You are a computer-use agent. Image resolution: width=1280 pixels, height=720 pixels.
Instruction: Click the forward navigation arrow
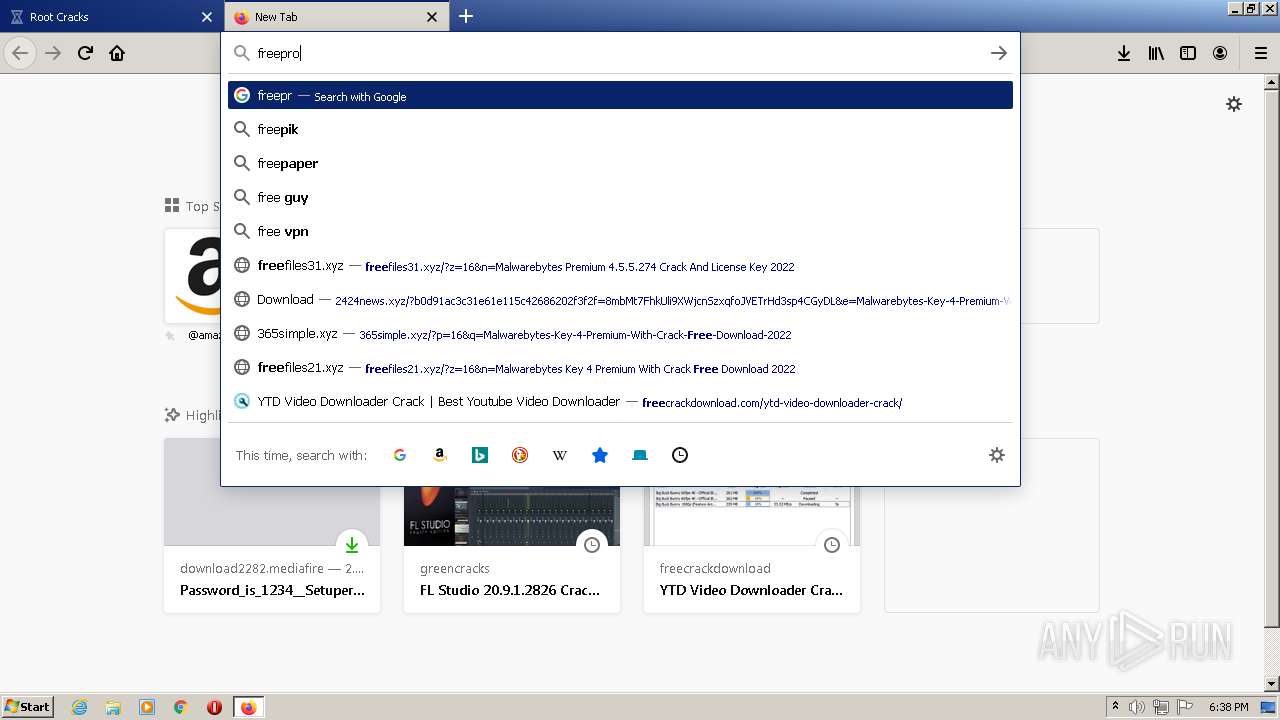53,53
